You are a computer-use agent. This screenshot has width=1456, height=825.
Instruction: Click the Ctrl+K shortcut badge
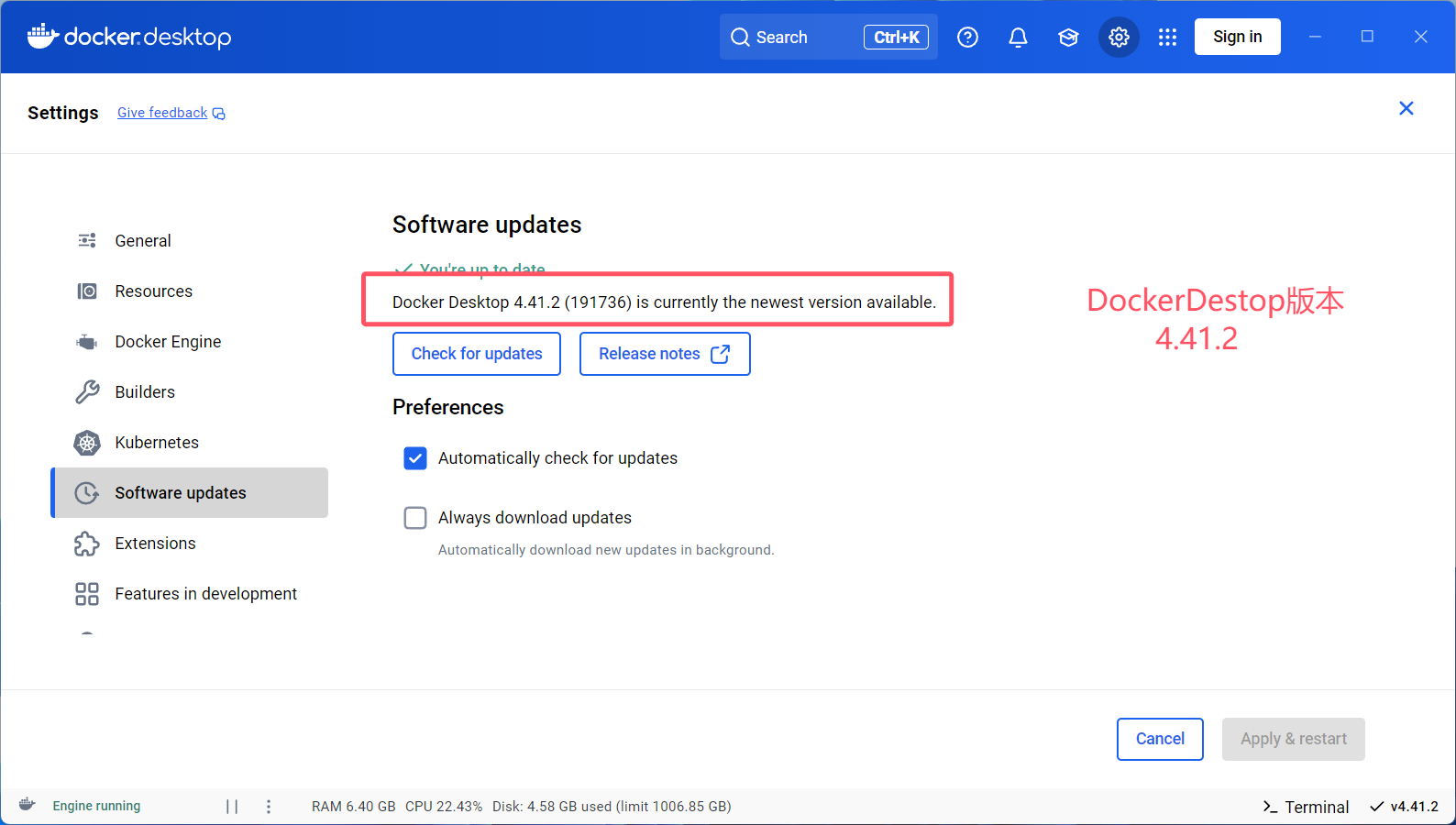coord(896,37)
